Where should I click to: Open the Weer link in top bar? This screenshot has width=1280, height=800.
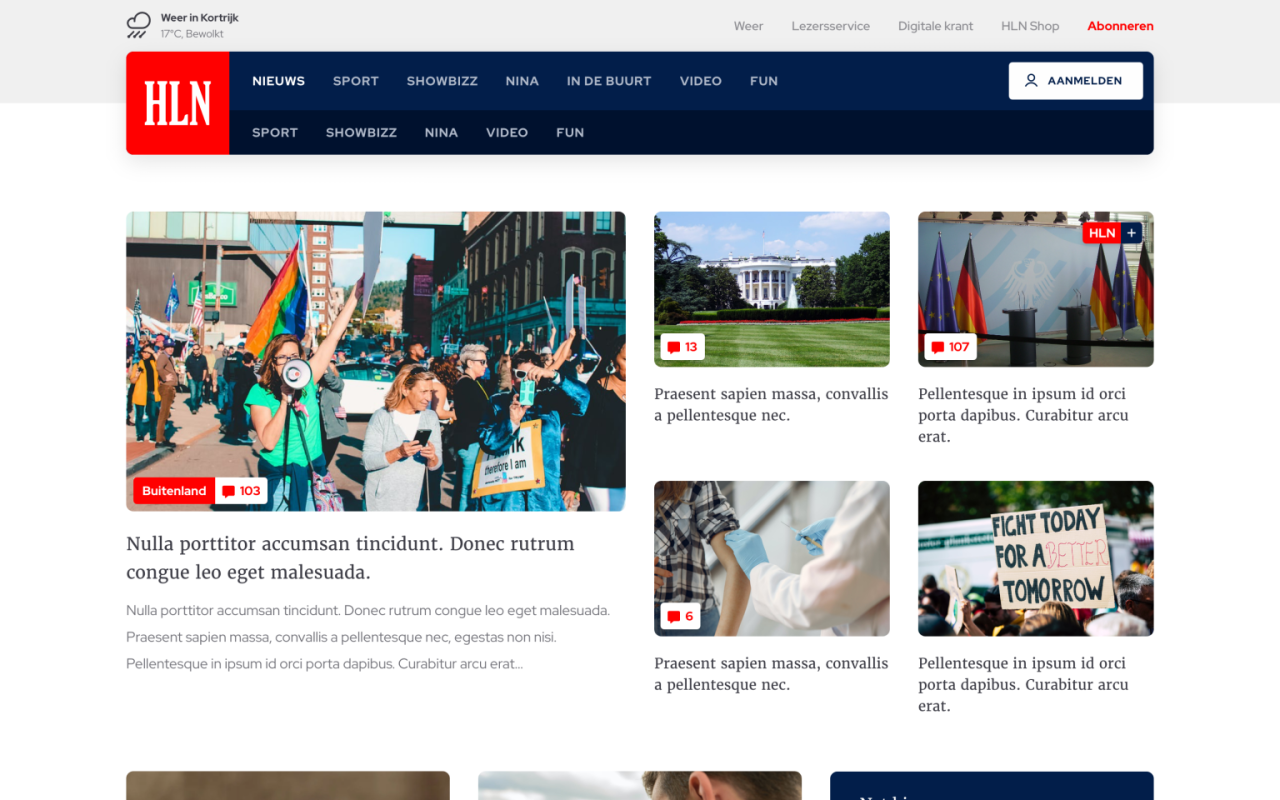(x=748, y=26)
